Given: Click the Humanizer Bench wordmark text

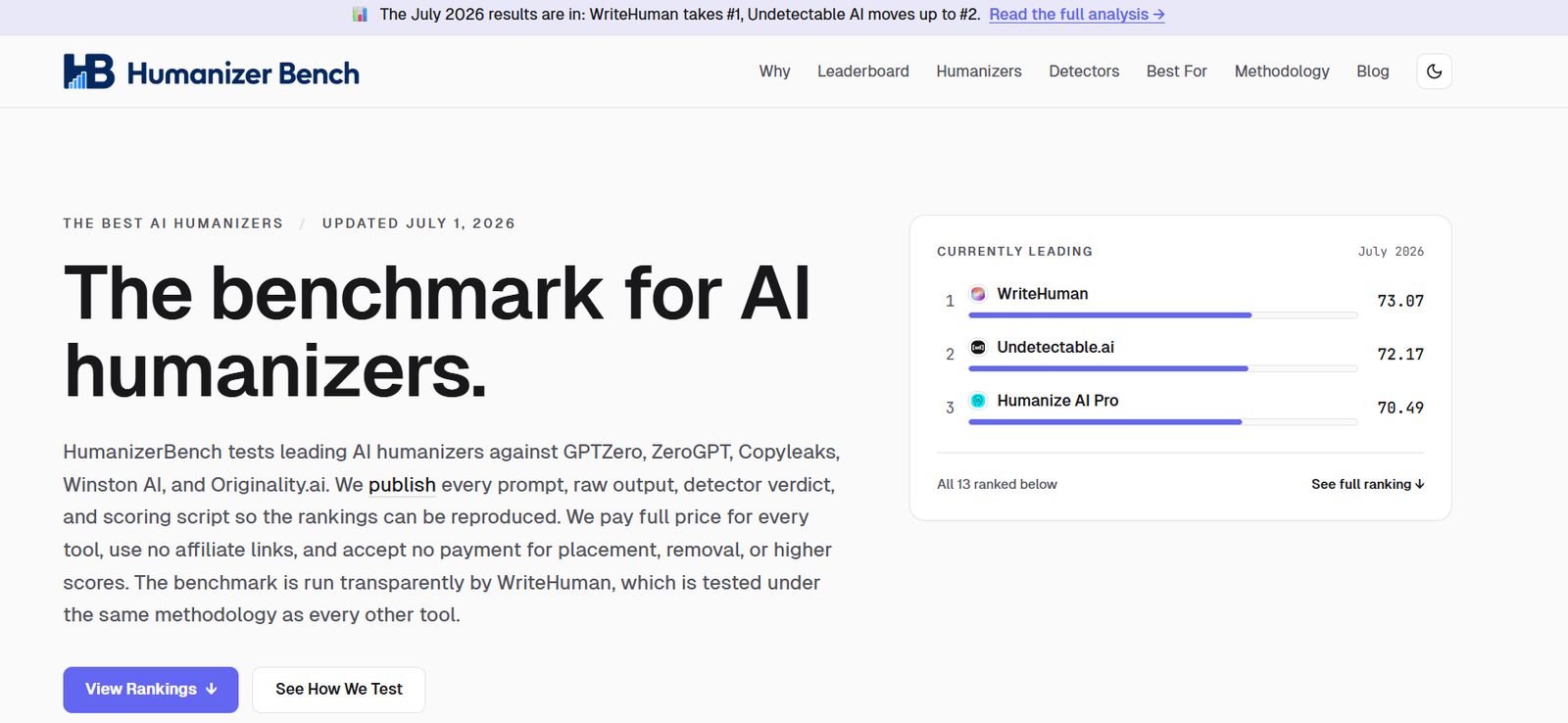Looking at the screenshot, I should coord(243,73).
